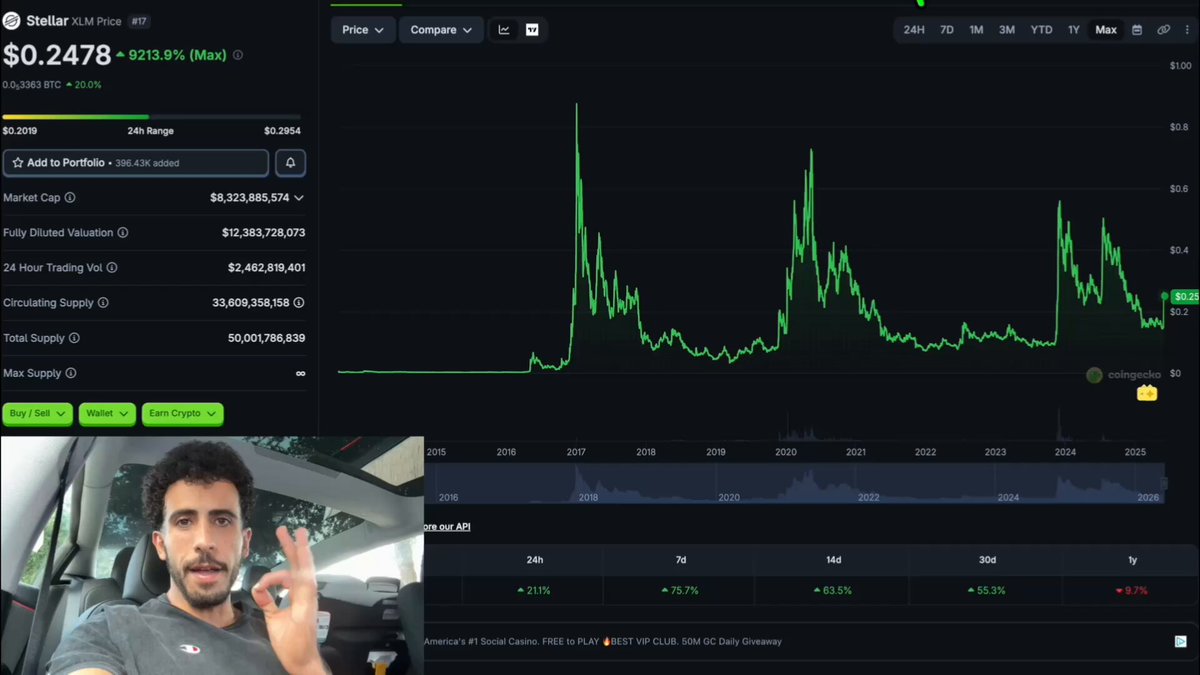Click the 30d column header
1200x675 pixels.
(x=987, y=560)
